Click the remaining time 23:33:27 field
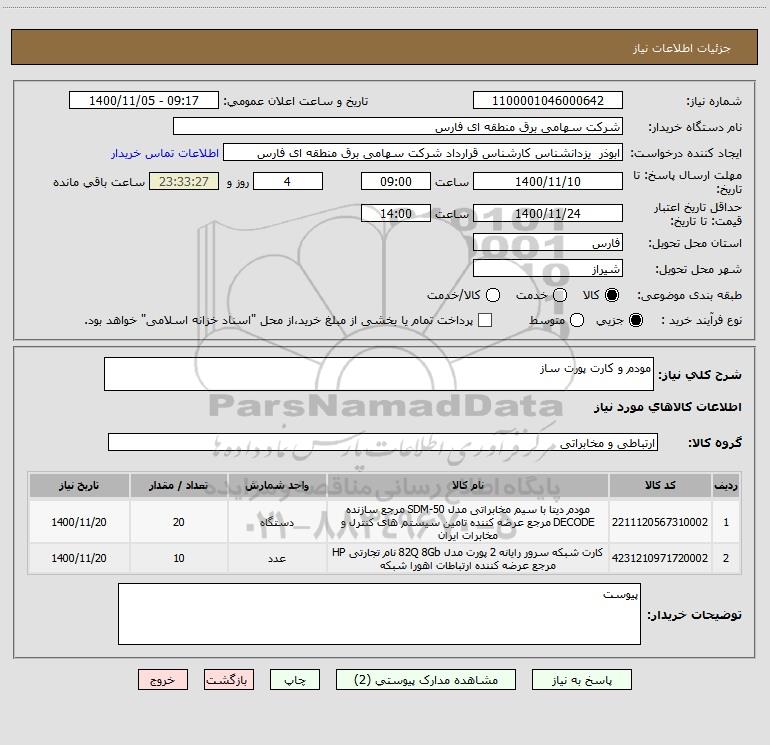 184,182
